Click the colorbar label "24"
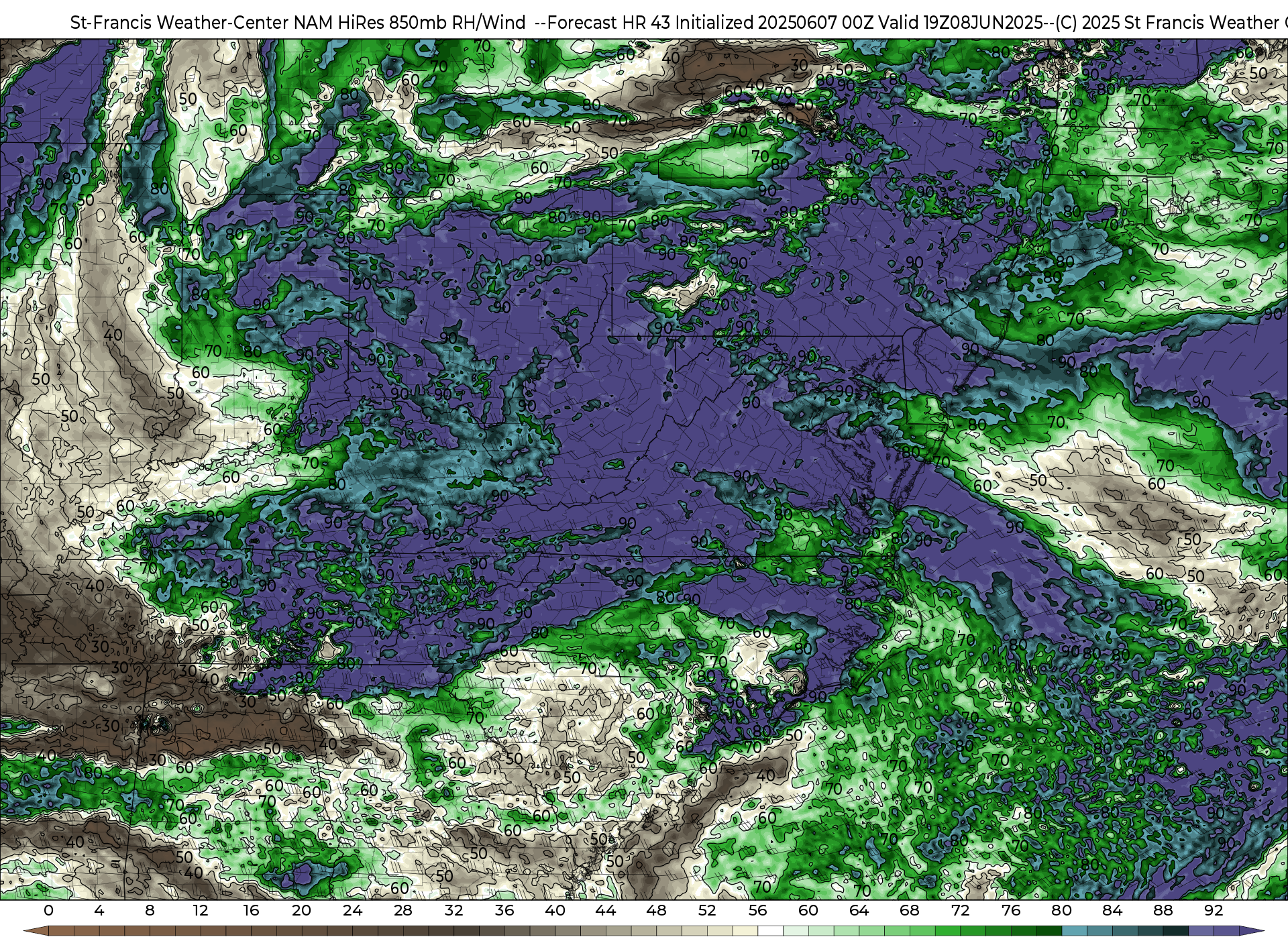Screen dimensions: 1288x939 [352, 911]
